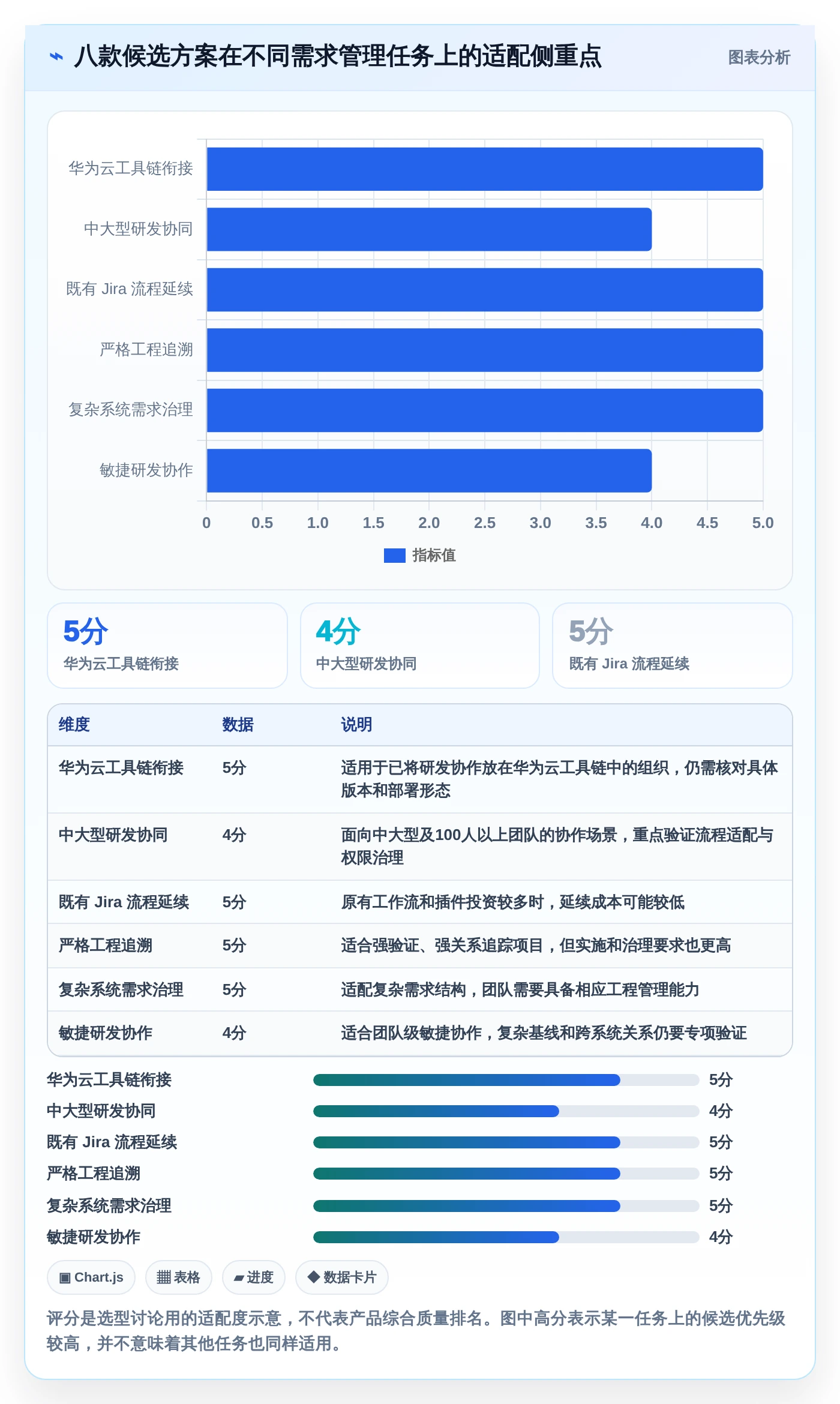Select the 敏捷研发协作 table row name
Screen dimensions: 840x1404
[106, 1033]
